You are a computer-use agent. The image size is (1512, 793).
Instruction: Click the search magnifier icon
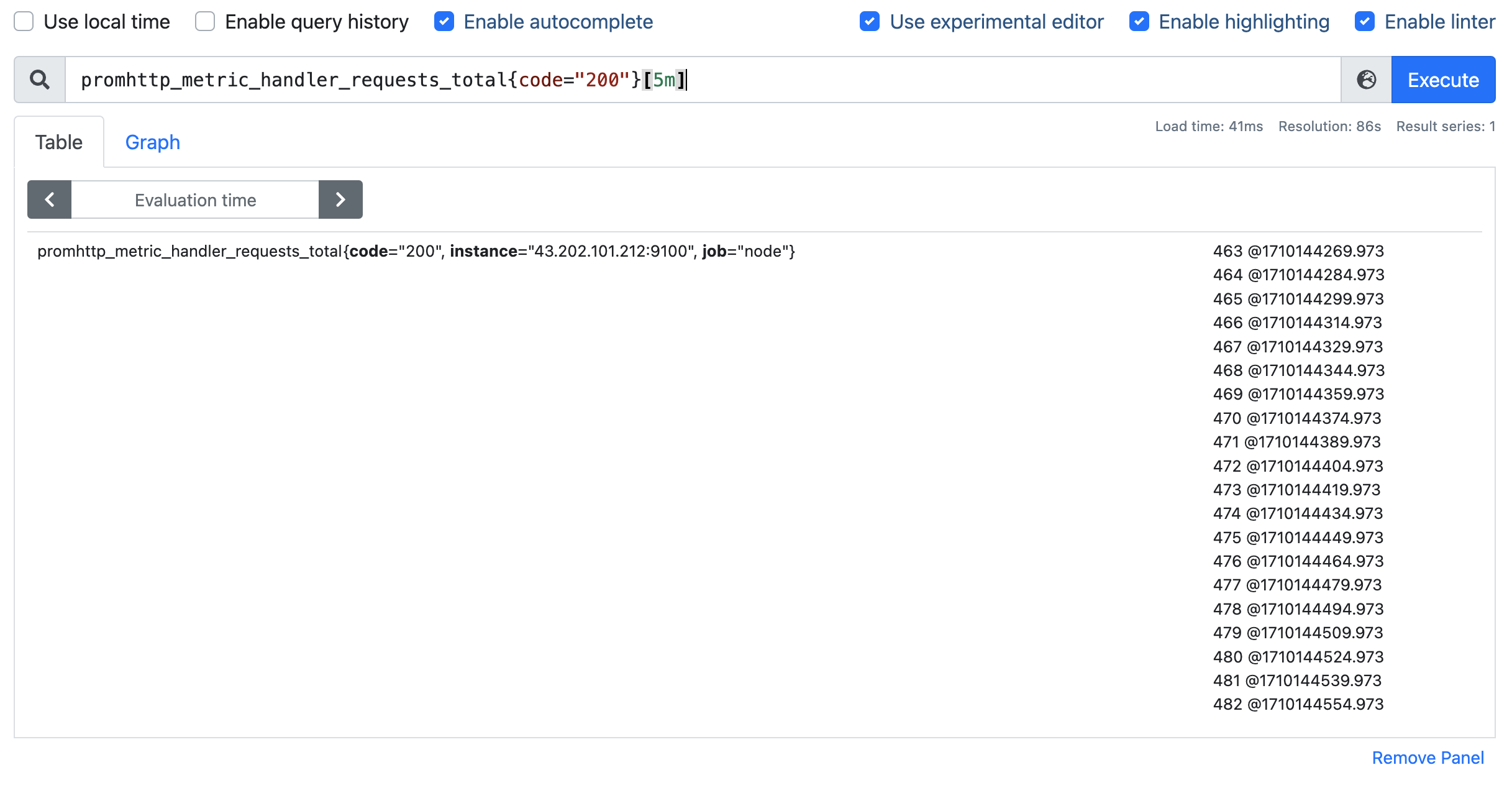40,80
